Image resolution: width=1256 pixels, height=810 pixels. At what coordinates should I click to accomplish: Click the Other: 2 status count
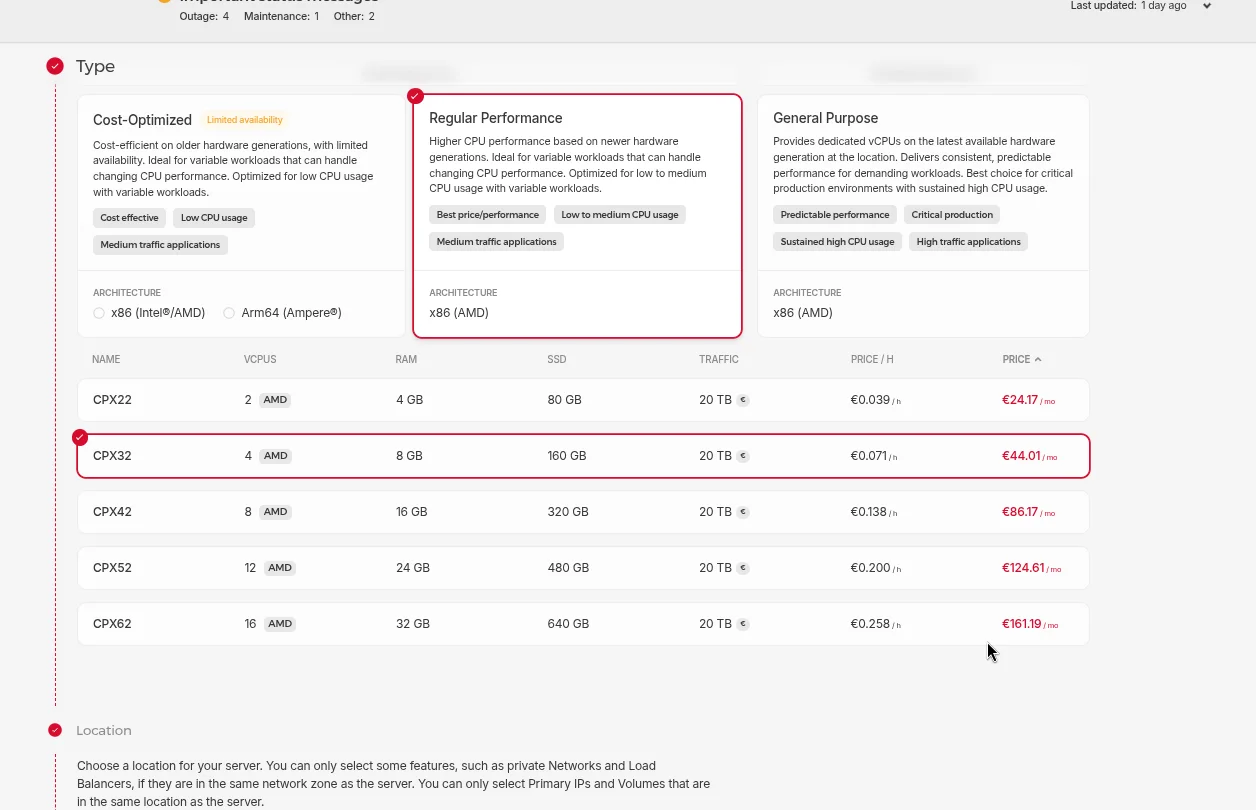click(x=355, y=17)
